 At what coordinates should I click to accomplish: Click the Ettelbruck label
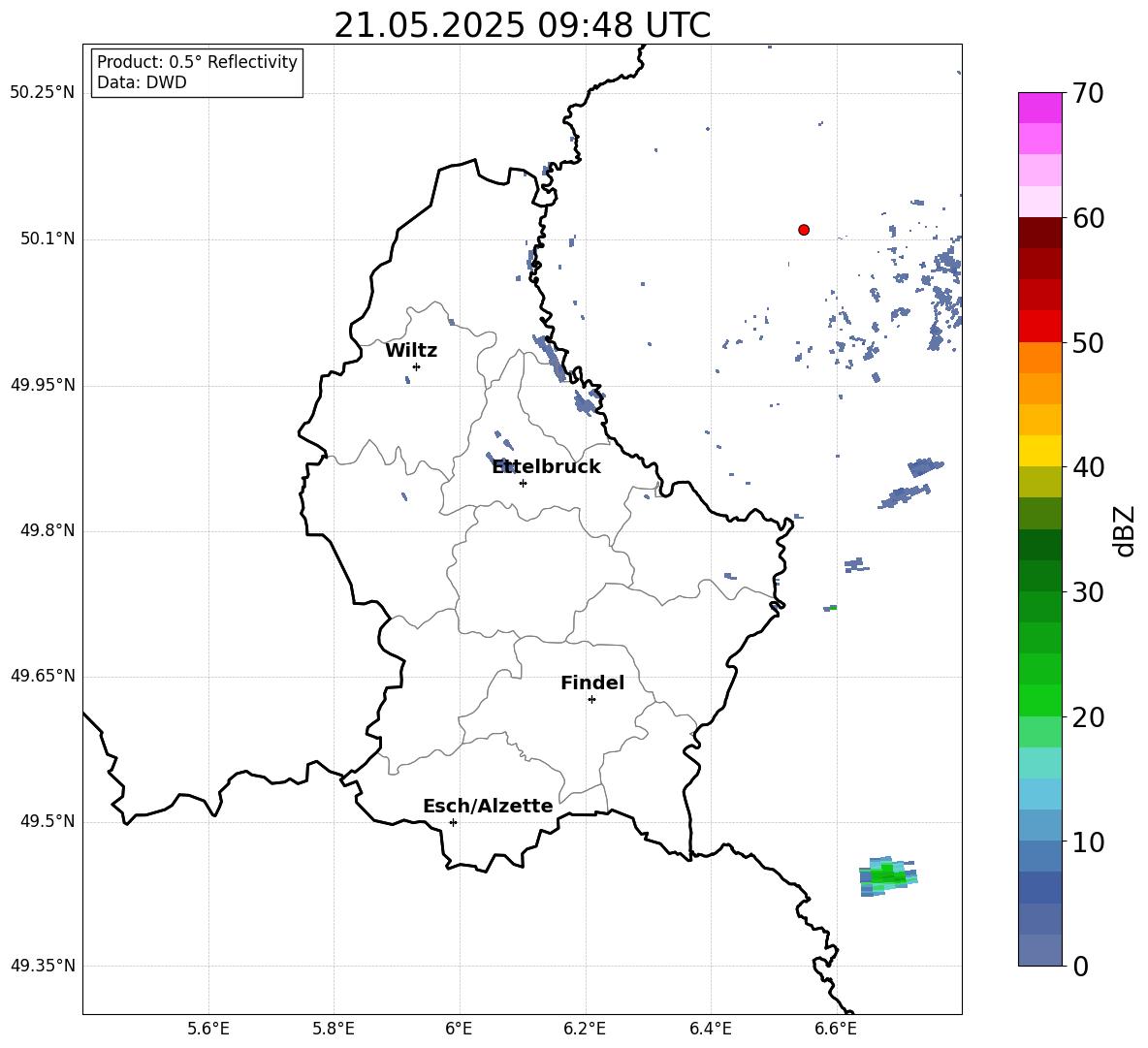(x=546, y=467)
